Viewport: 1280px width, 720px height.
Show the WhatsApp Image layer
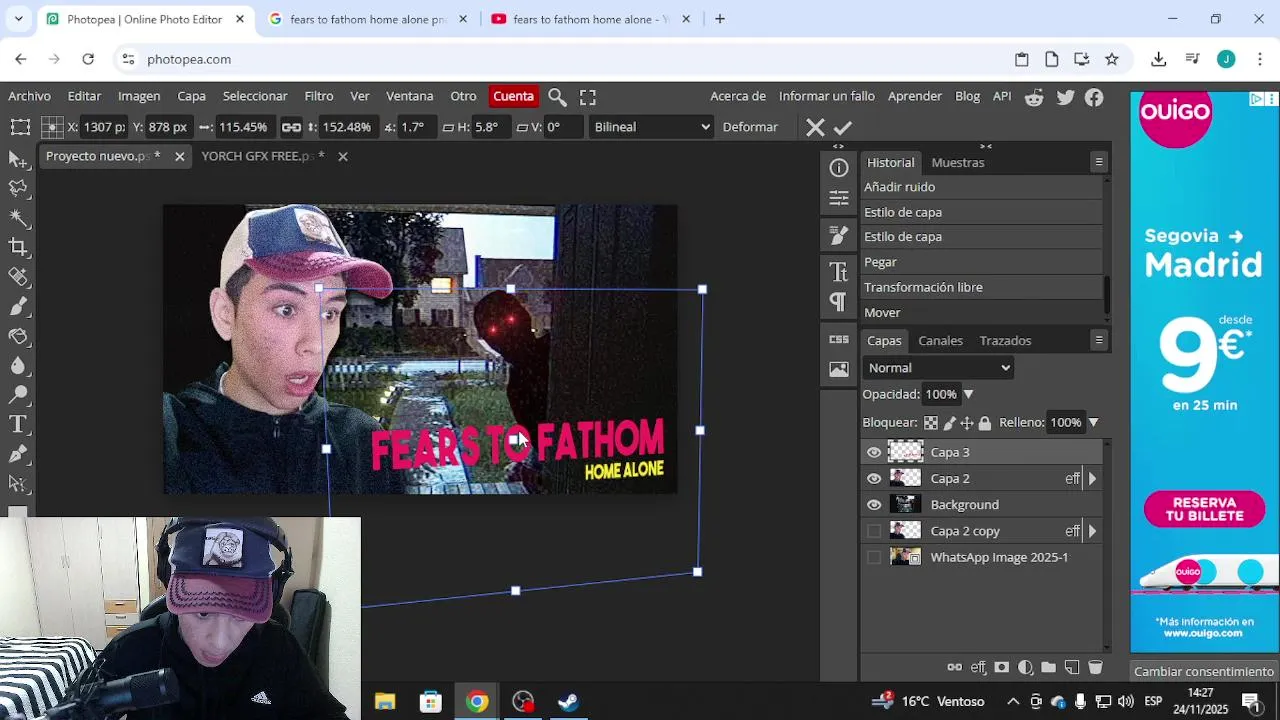[x=874, y=557]
